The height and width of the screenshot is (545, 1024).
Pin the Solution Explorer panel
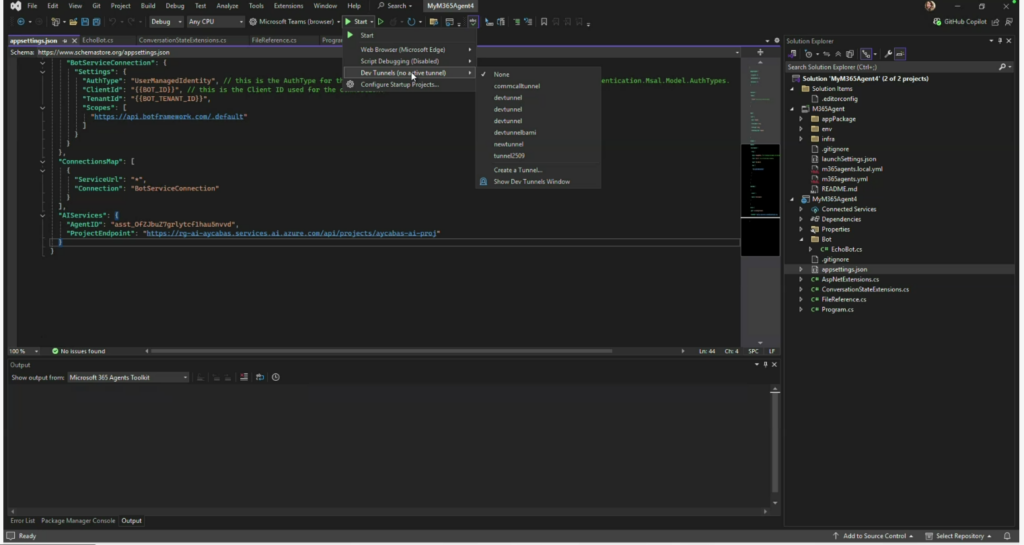tap(1000, 40)
